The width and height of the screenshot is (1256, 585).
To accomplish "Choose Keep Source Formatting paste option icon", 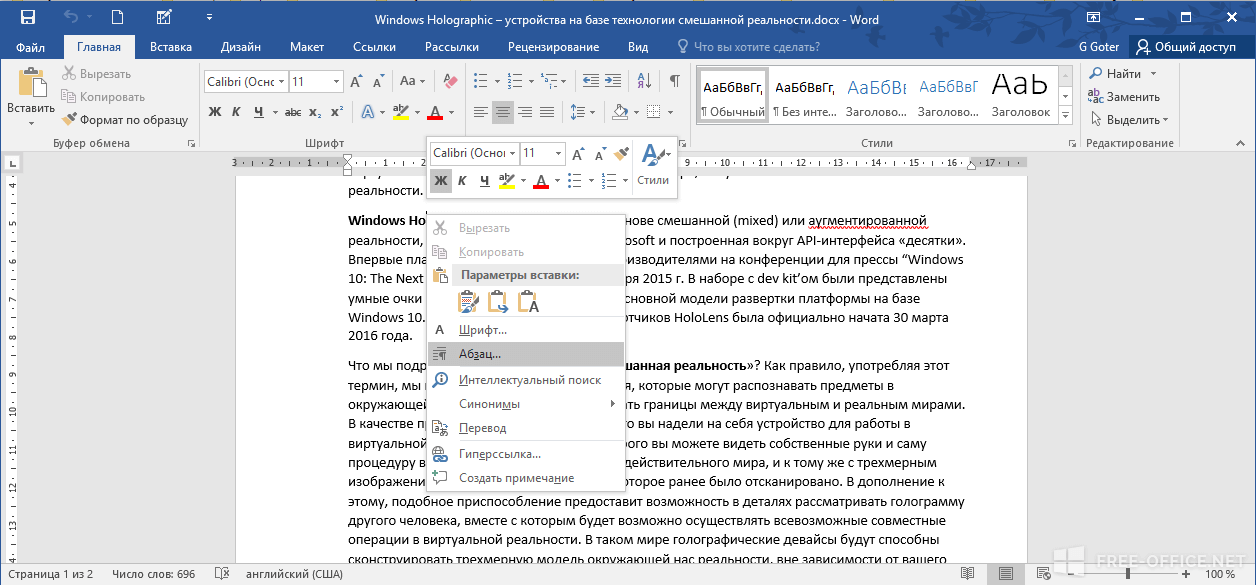I will [x=467, y=301].
